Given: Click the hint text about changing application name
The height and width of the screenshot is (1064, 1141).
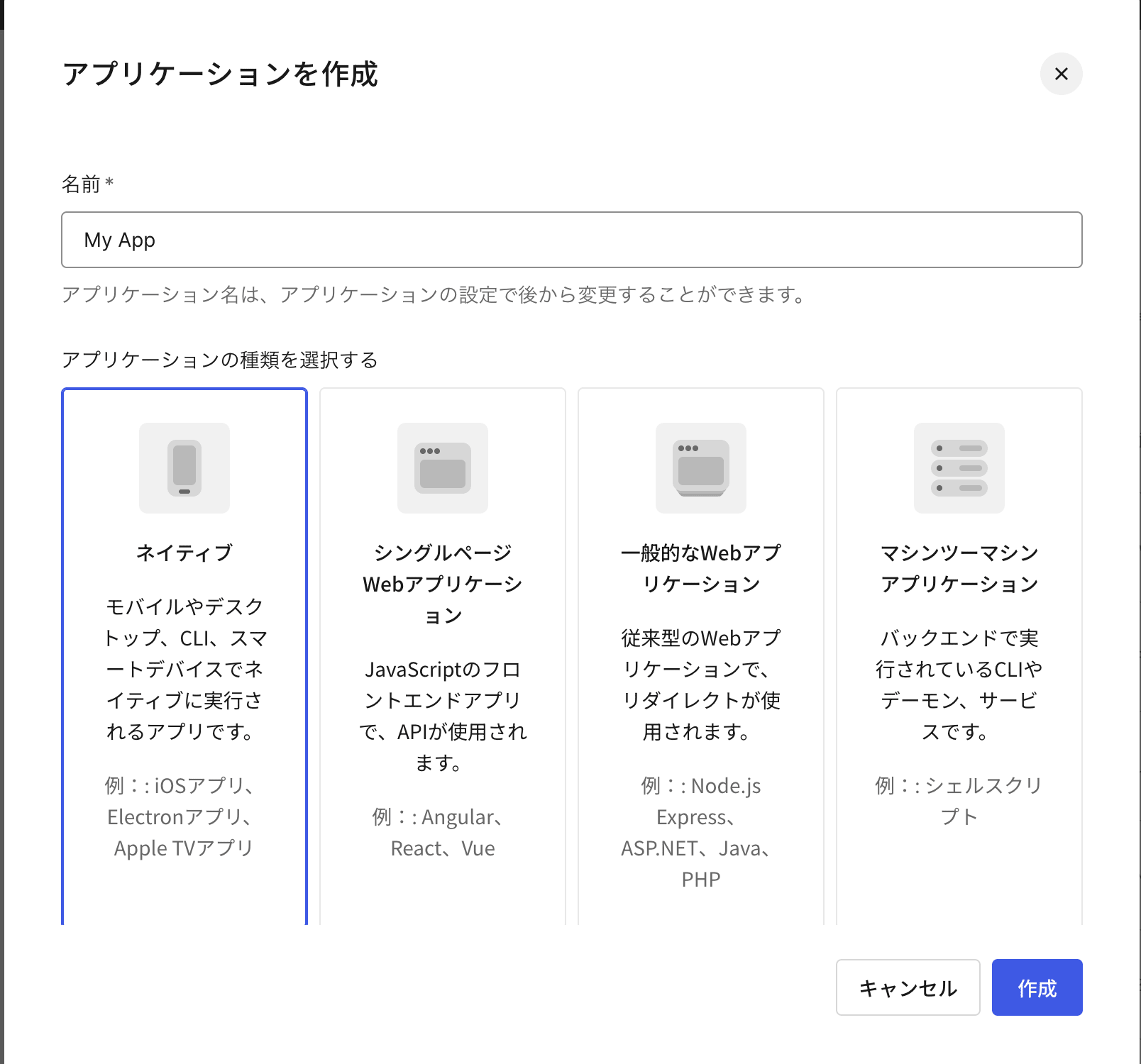Looking at the screenshot, I should click(x=434, y=294).
